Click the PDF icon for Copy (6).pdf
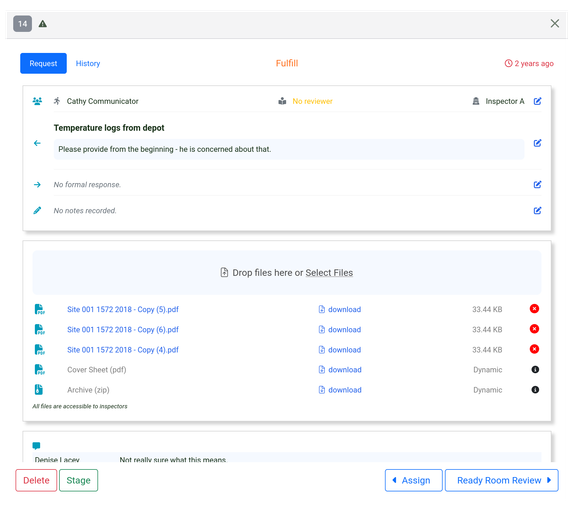The height and width of the screenshot is (511, 575). coord(39,329)
